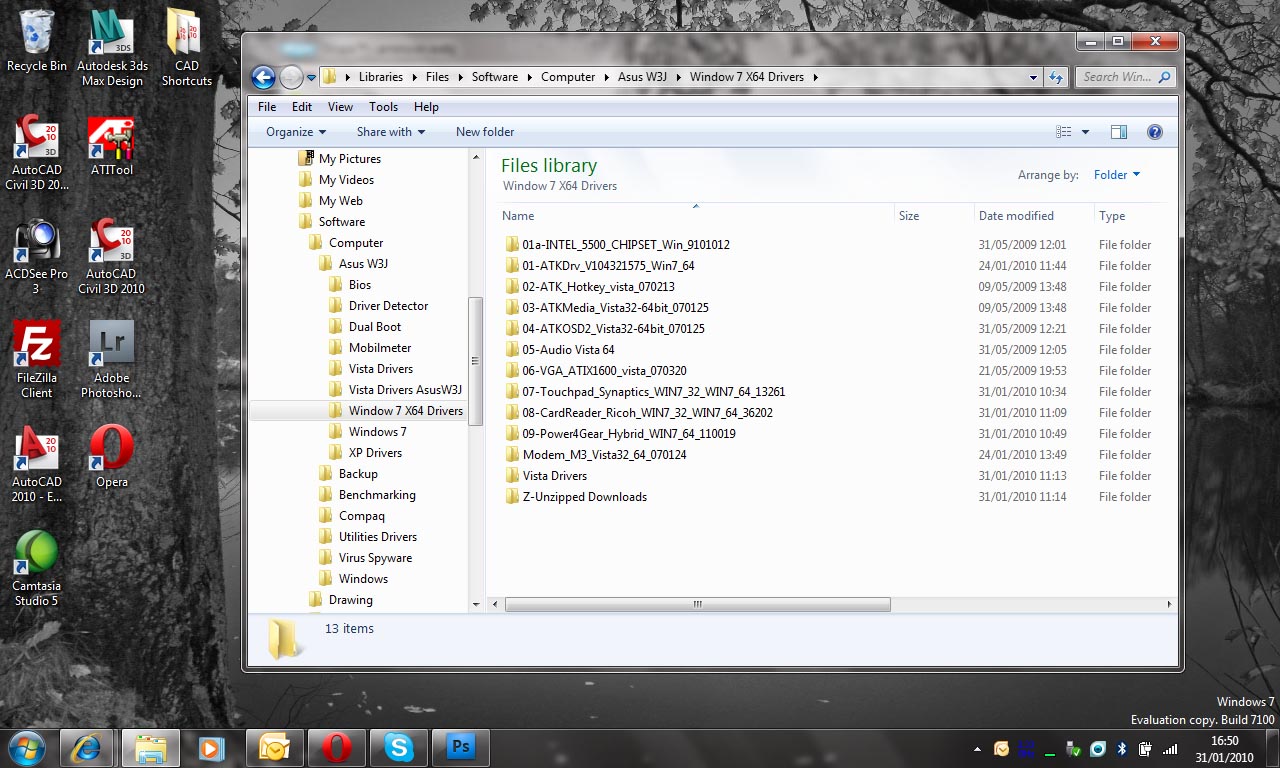1280x768 pixels.
Task: Open Opera from the taskbar
Action: click(337, 747)
